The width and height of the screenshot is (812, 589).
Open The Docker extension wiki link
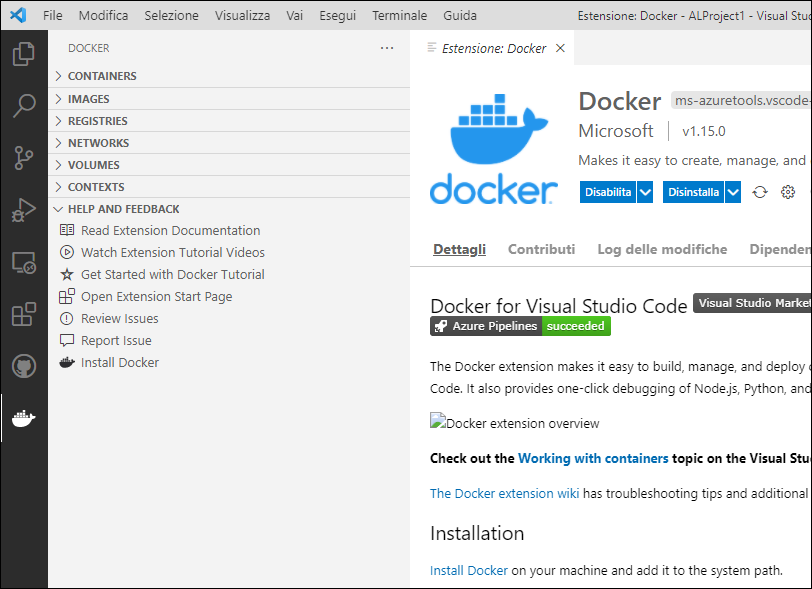[x=504, y=493]
